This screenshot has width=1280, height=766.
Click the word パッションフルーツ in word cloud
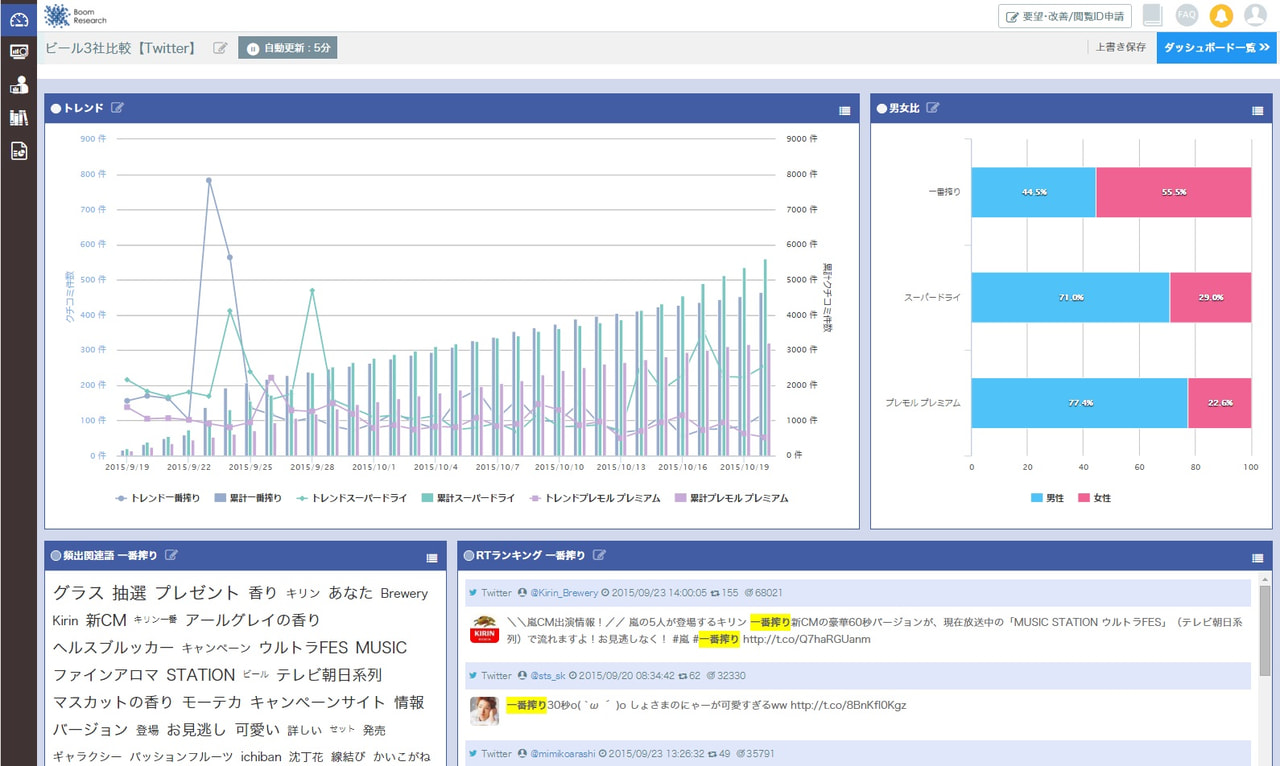[181, 757]
